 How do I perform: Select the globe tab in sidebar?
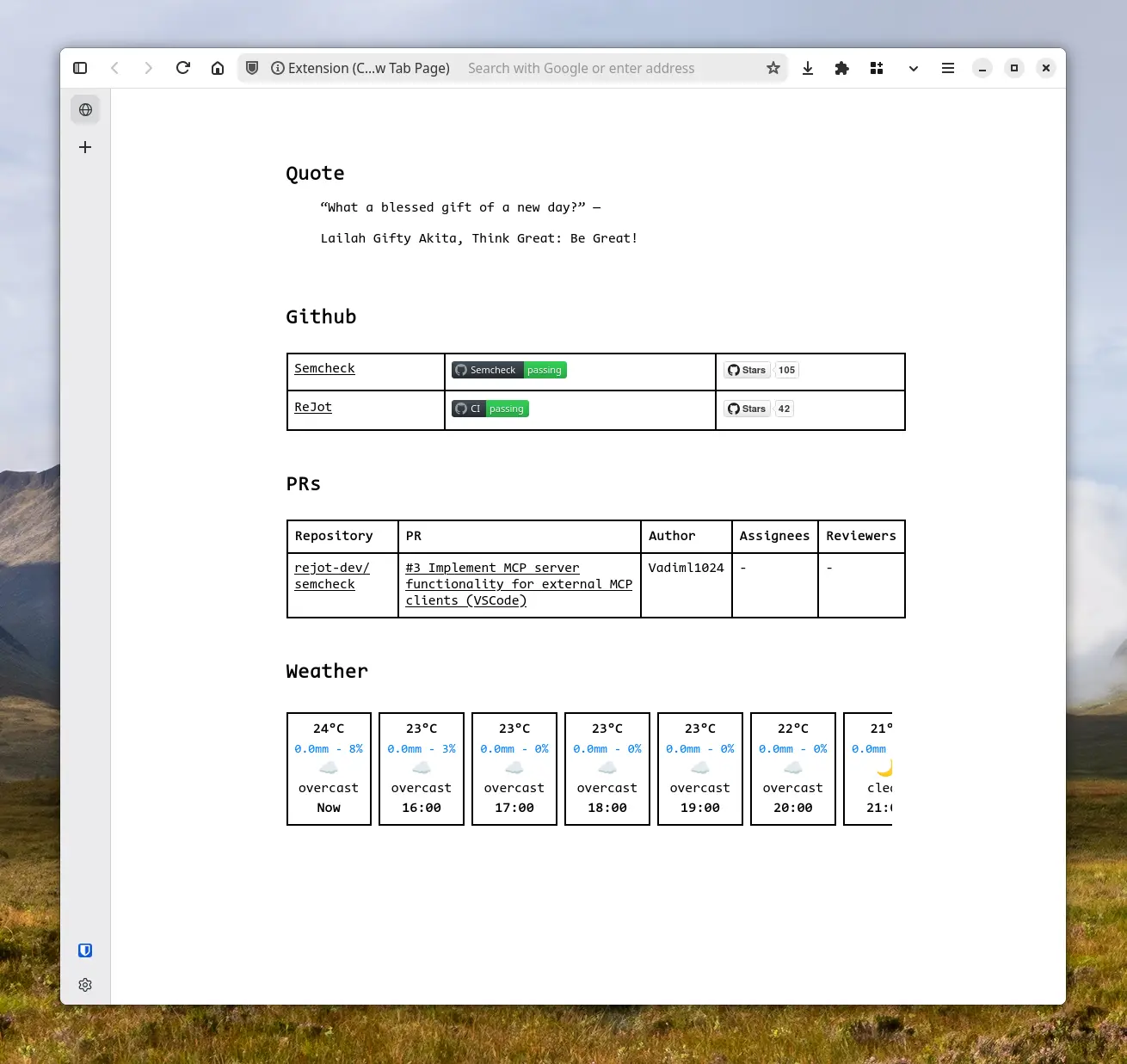tap(85, 110)
